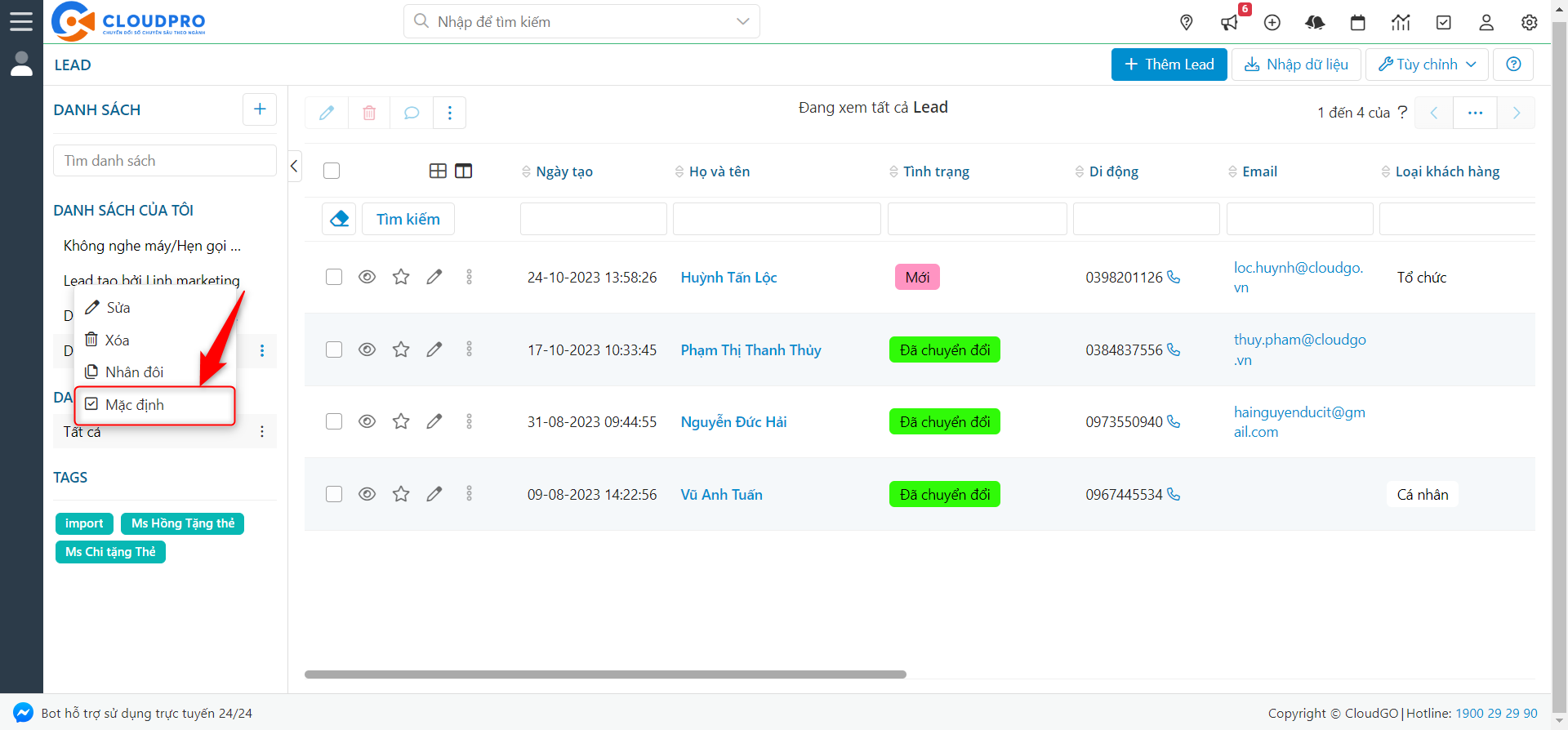Open announcements megaphone with badge 6
The height and width of the screenshot is (730, 1568).
pyautogui.click(x=1230, y=22)
